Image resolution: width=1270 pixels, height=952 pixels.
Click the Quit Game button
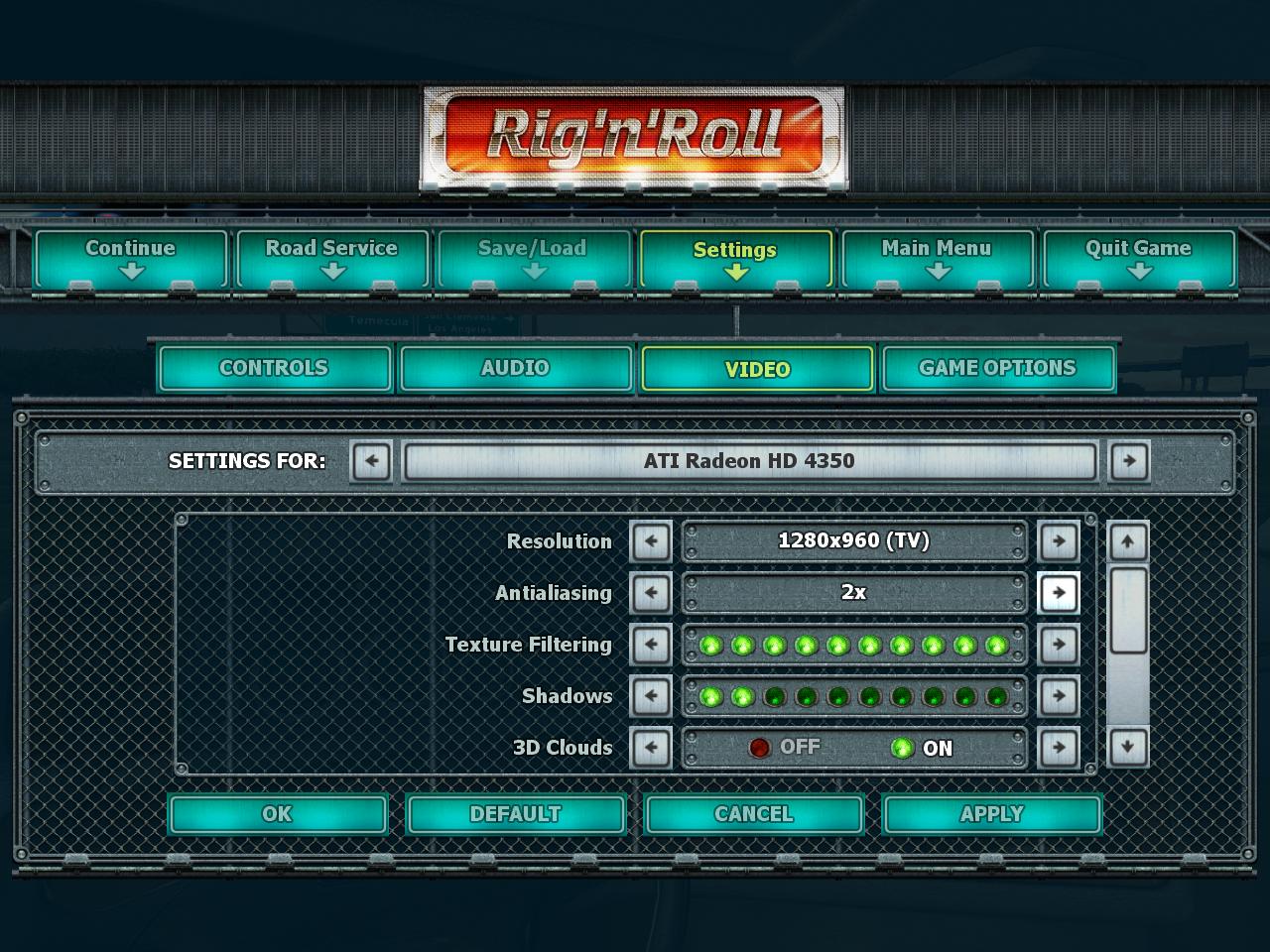coord(1138,260)
